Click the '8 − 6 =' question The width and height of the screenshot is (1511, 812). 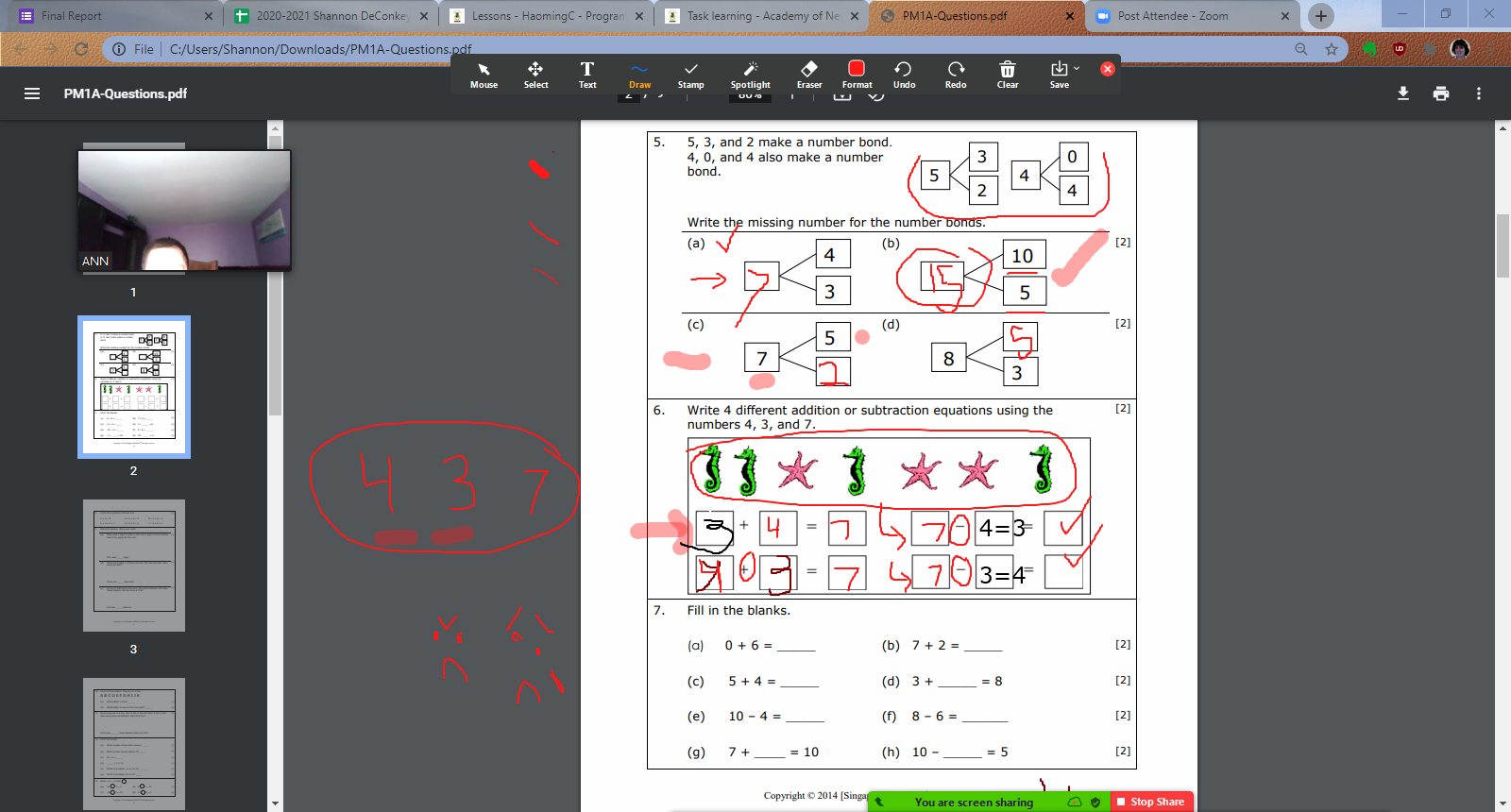point(959,717)
